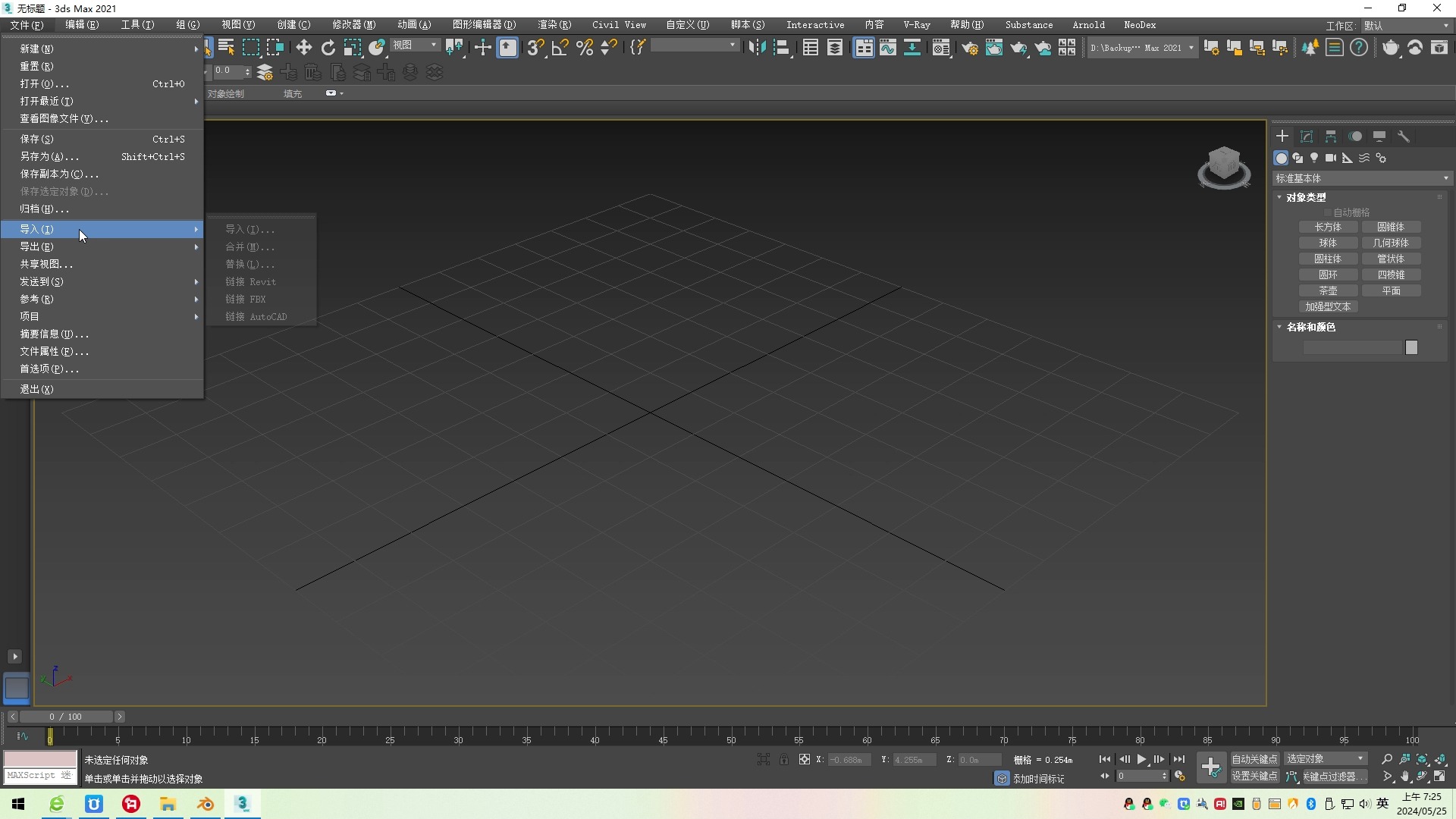Switch to the Modify command panel
Image resolution: width=1456 pixels, height=819 pixels.
pyautogui.click(x=1307, y=136)
